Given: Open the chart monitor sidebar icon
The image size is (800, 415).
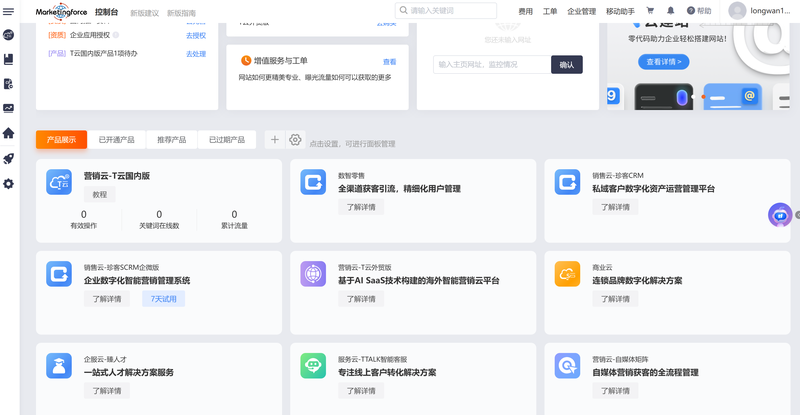Looking at the screenshot, I should [8, 108].
